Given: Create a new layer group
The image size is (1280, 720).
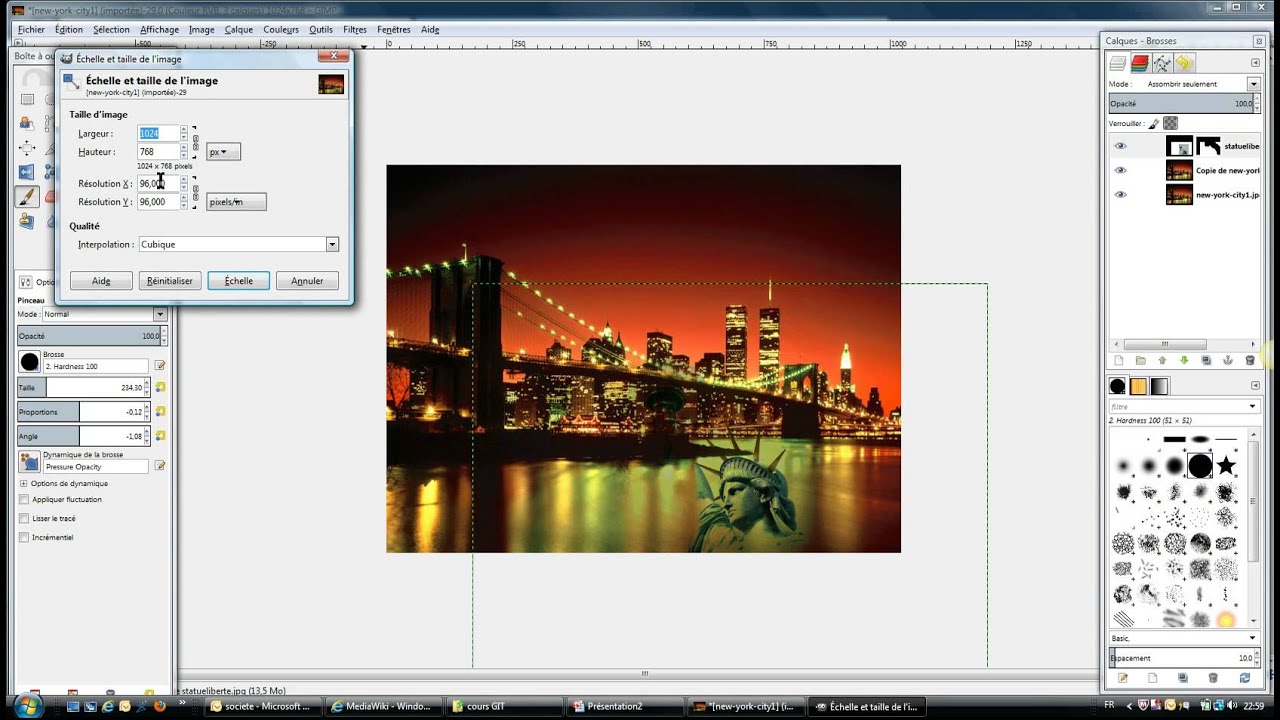Looking at the screenshot, I should tap(1140, 360).
